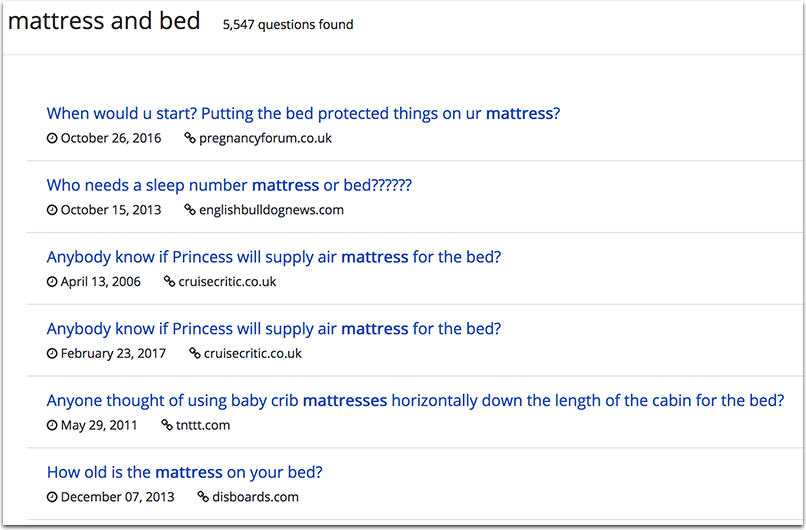Click the englishbulldognews.com source text
Viewport: 806px width, 530px height.
(271, 210)
